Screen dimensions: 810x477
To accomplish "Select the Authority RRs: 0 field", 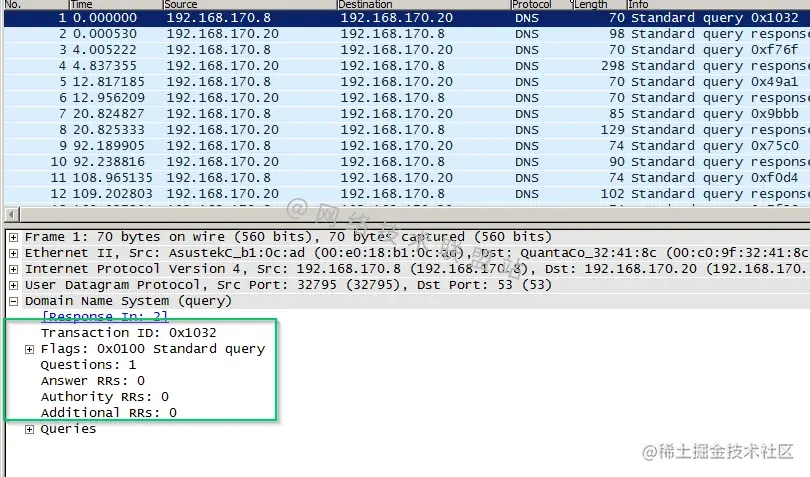I will pos(105,397).
